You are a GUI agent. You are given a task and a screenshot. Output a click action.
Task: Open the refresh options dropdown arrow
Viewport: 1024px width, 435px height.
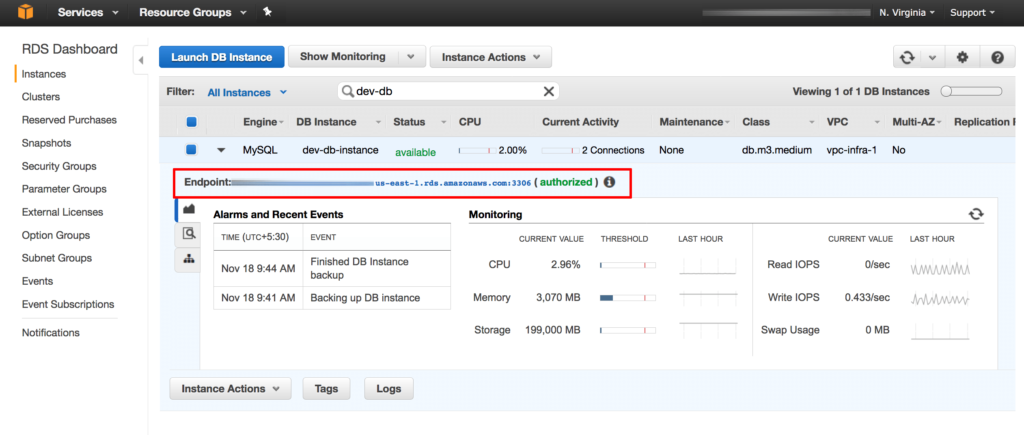click(x=932, y=57)
